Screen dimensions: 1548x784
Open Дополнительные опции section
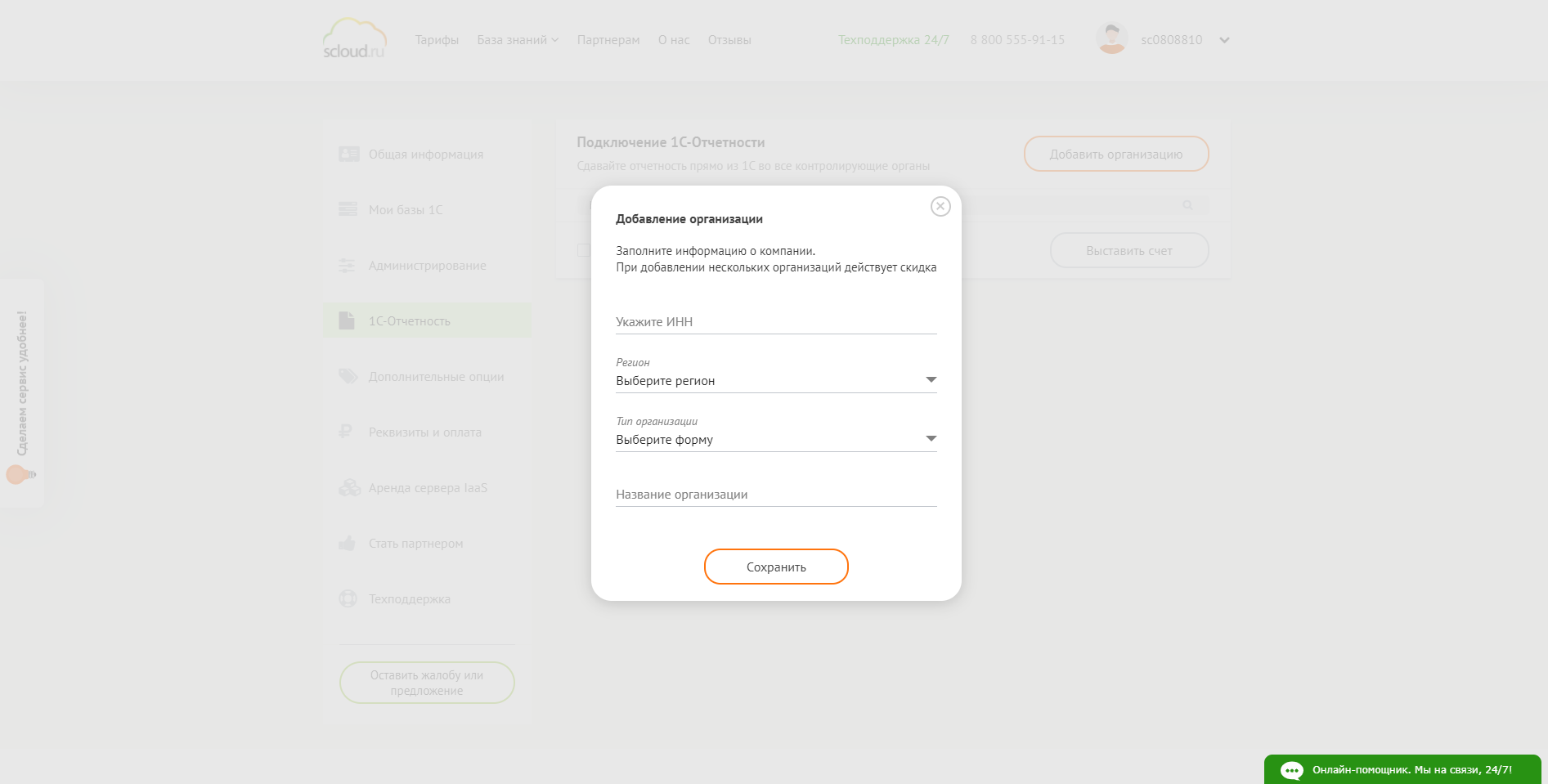[x=437, y=377]
